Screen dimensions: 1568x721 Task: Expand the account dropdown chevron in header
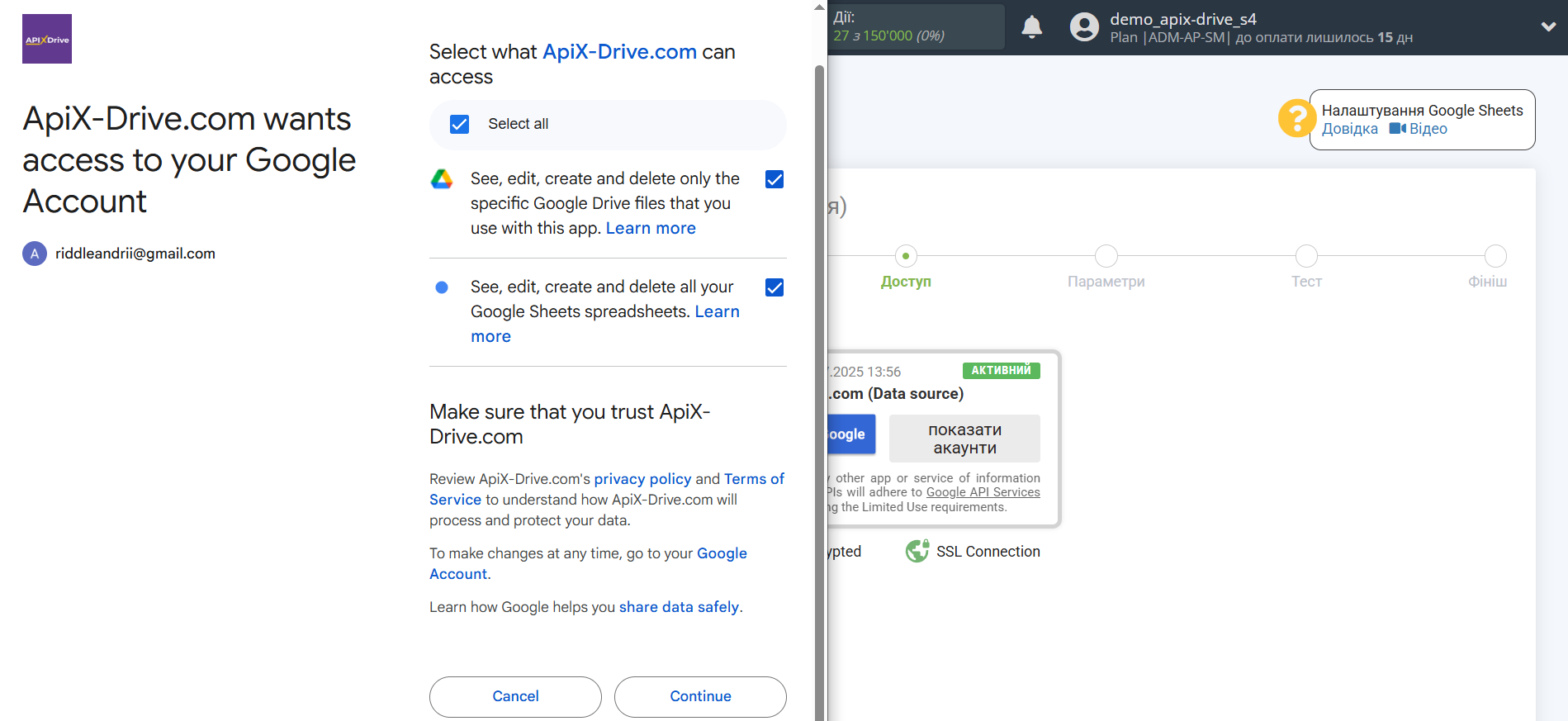(1548, 26)
